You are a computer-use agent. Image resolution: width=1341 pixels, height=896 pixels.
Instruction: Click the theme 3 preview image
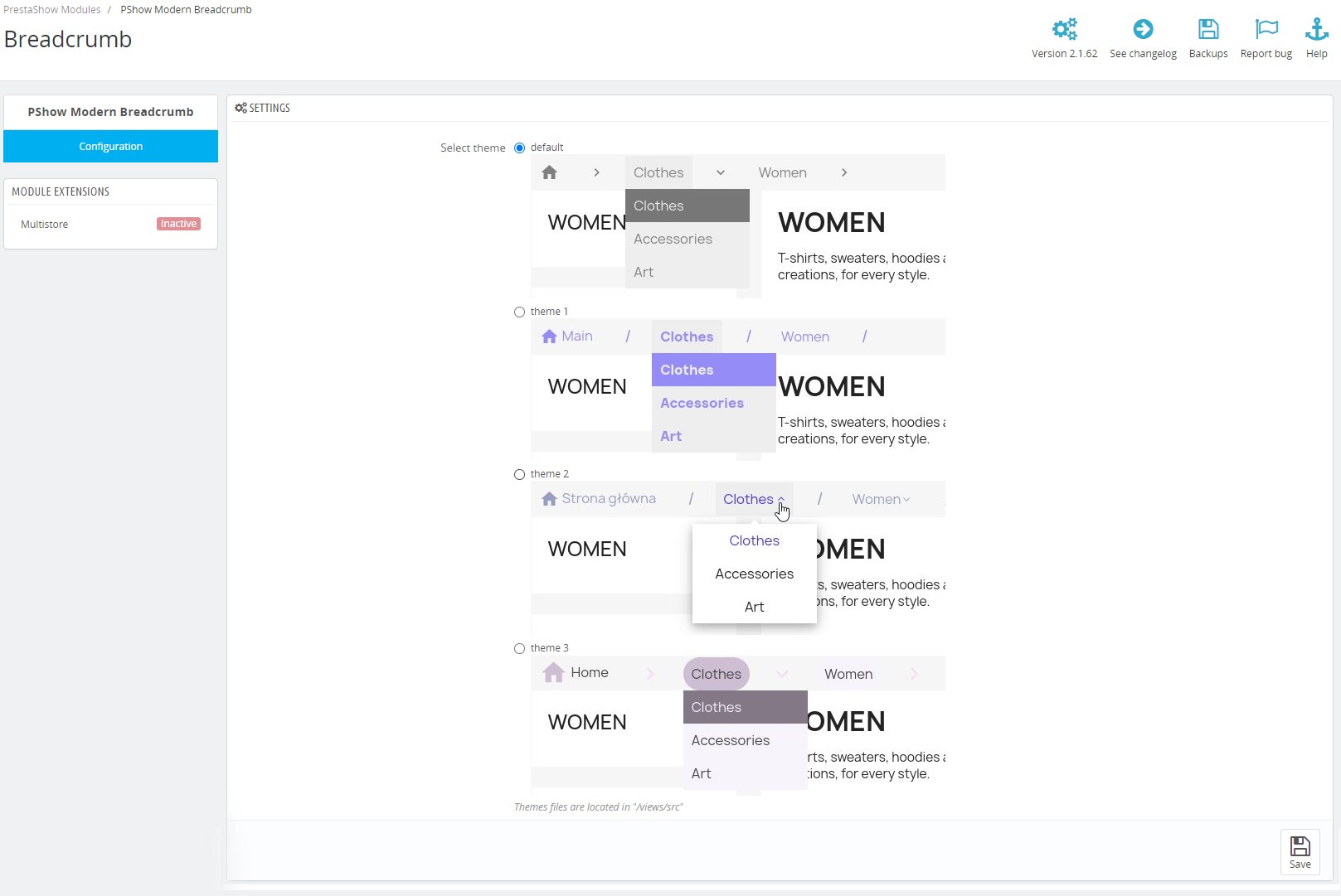(x=738, y=725)
